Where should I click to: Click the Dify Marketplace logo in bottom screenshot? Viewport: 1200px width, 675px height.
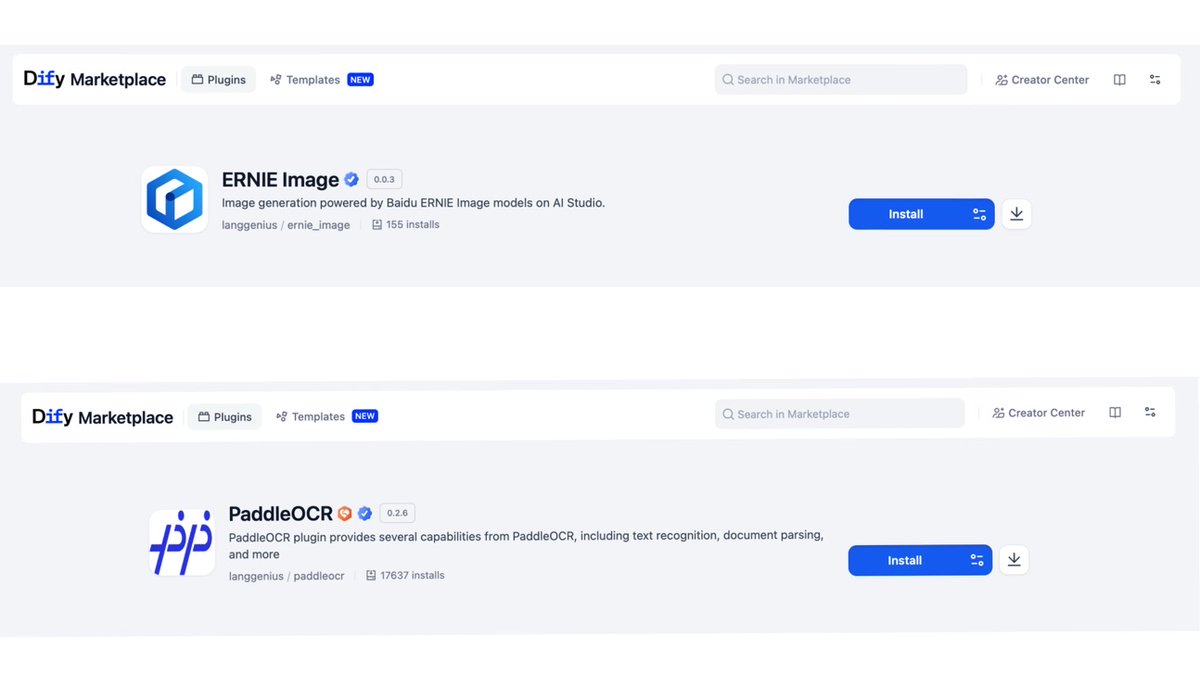coord(102,417)
